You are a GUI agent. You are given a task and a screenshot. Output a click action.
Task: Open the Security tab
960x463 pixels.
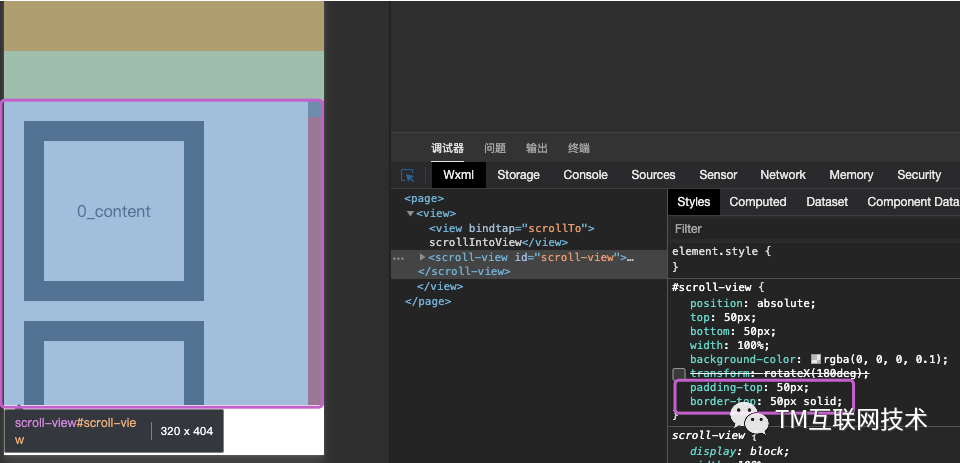tap(918, 175)
